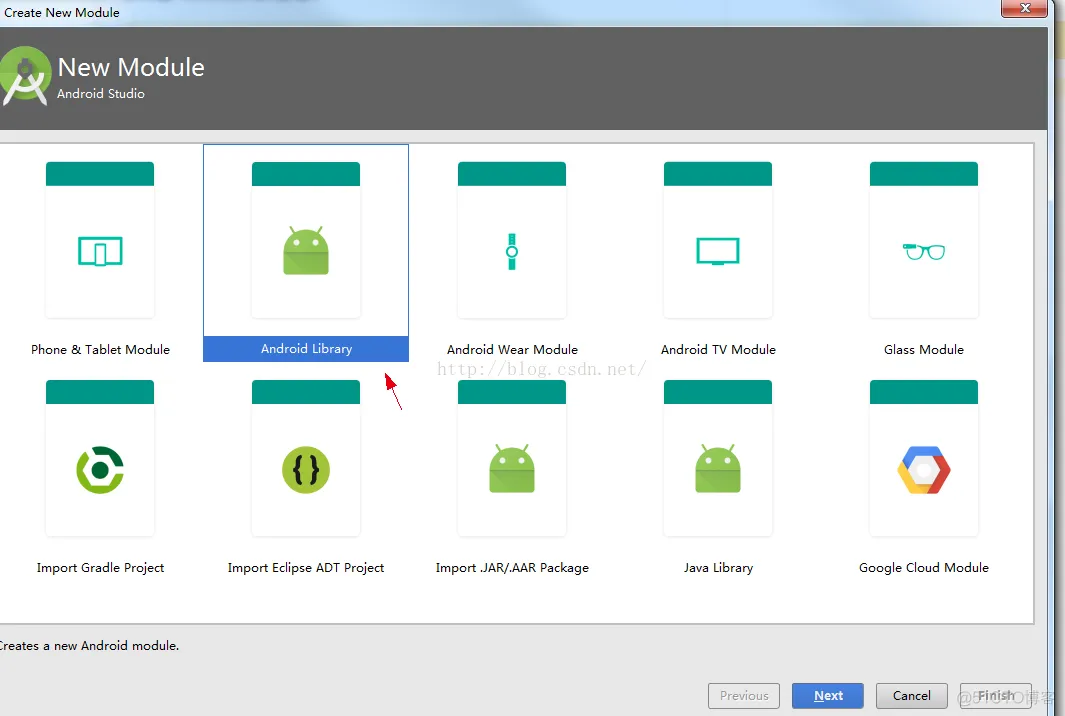Select the Phone & Tablet Module icon
1065x716 pixels.
(x=100, y=251)
